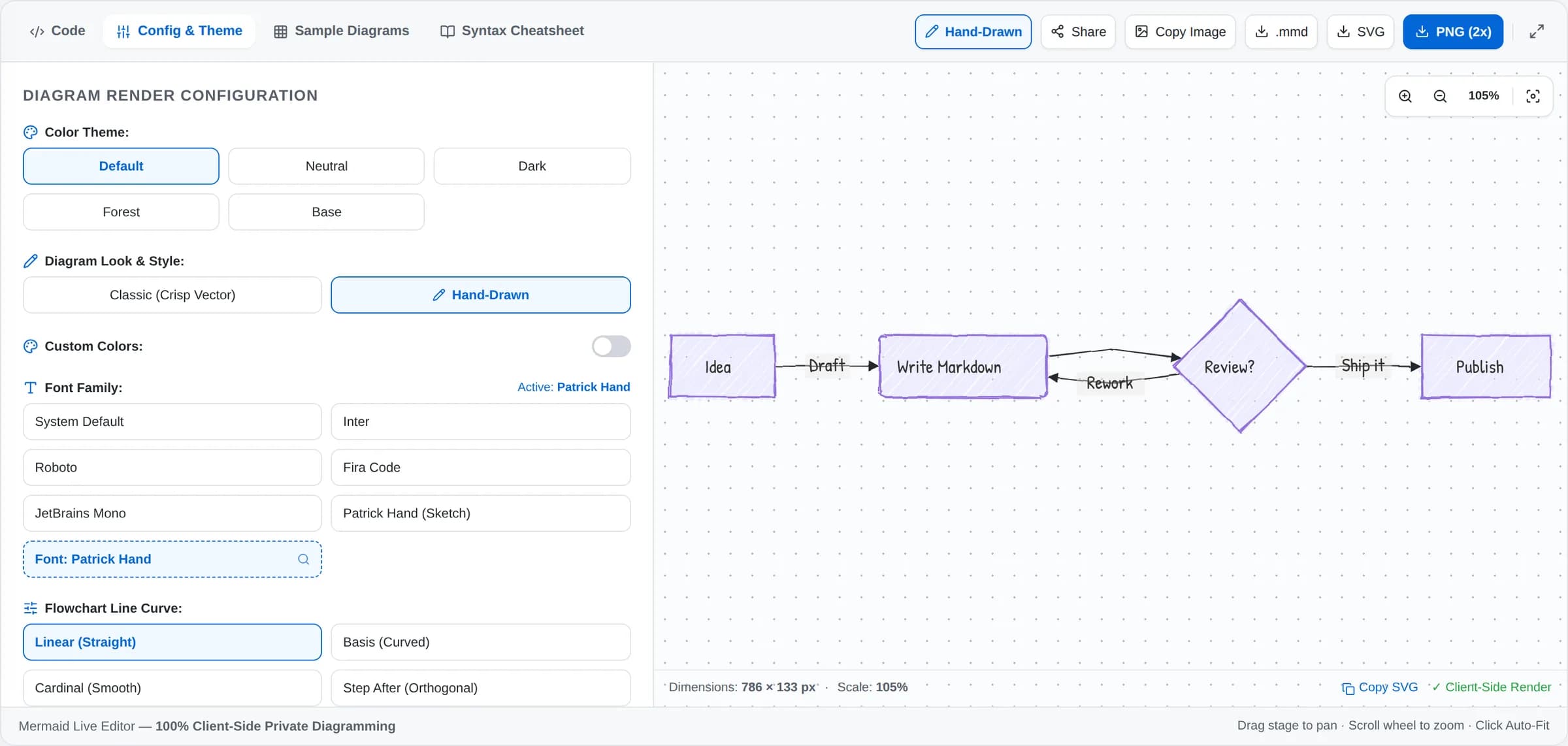Viewport: 1568px width, 746px height.
Task: Download the diagram as SVG
Action: [1360, 31]
